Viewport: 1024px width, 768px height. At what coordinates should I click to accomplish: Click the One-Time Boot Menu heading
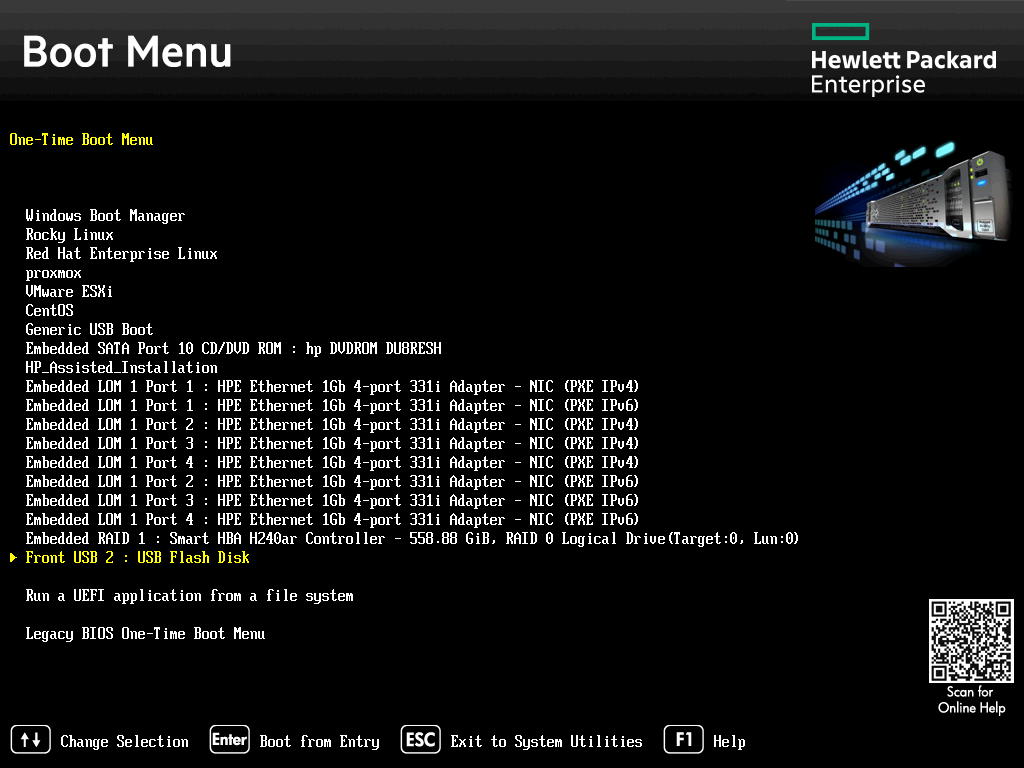tap(81, 140)
